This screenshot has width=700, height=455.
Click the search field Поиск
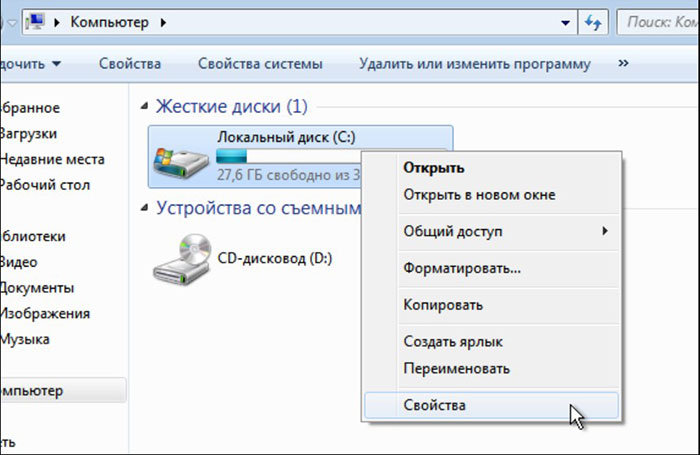pos(658,22)
